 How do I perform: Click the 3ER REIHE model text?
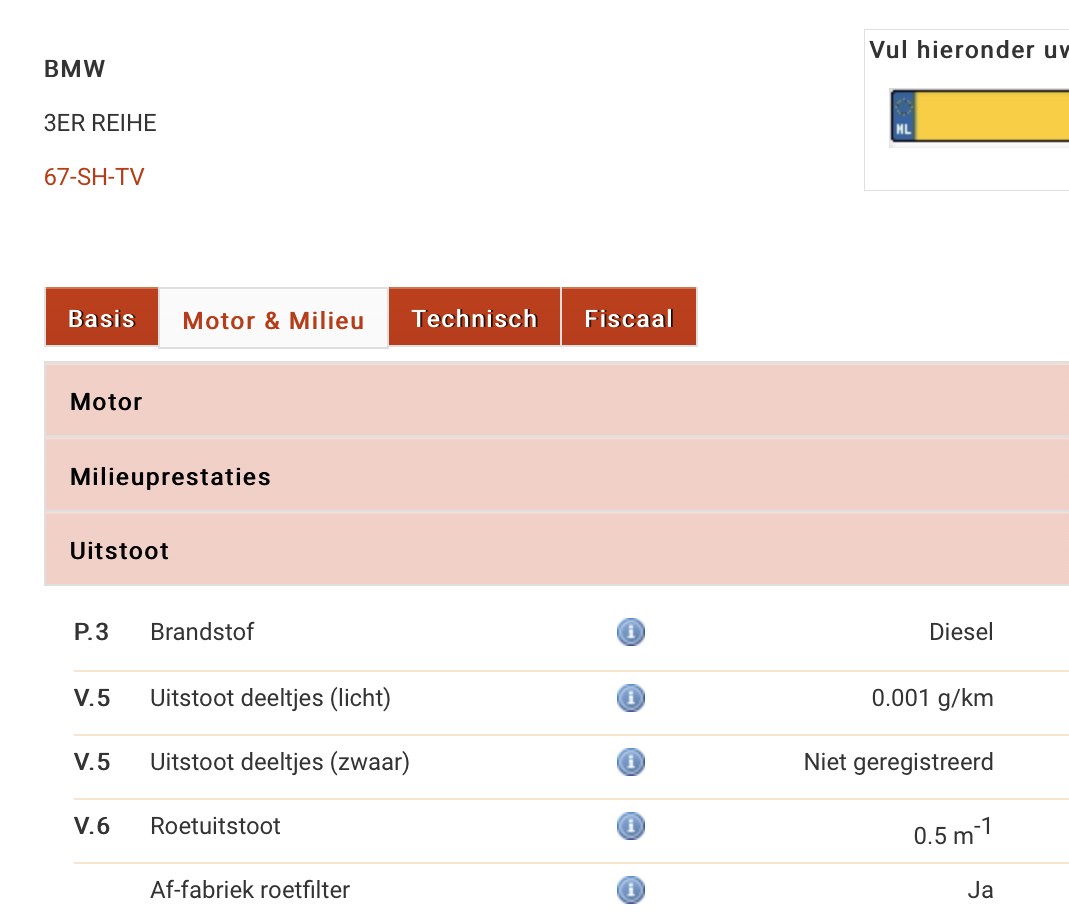(100, 123)
